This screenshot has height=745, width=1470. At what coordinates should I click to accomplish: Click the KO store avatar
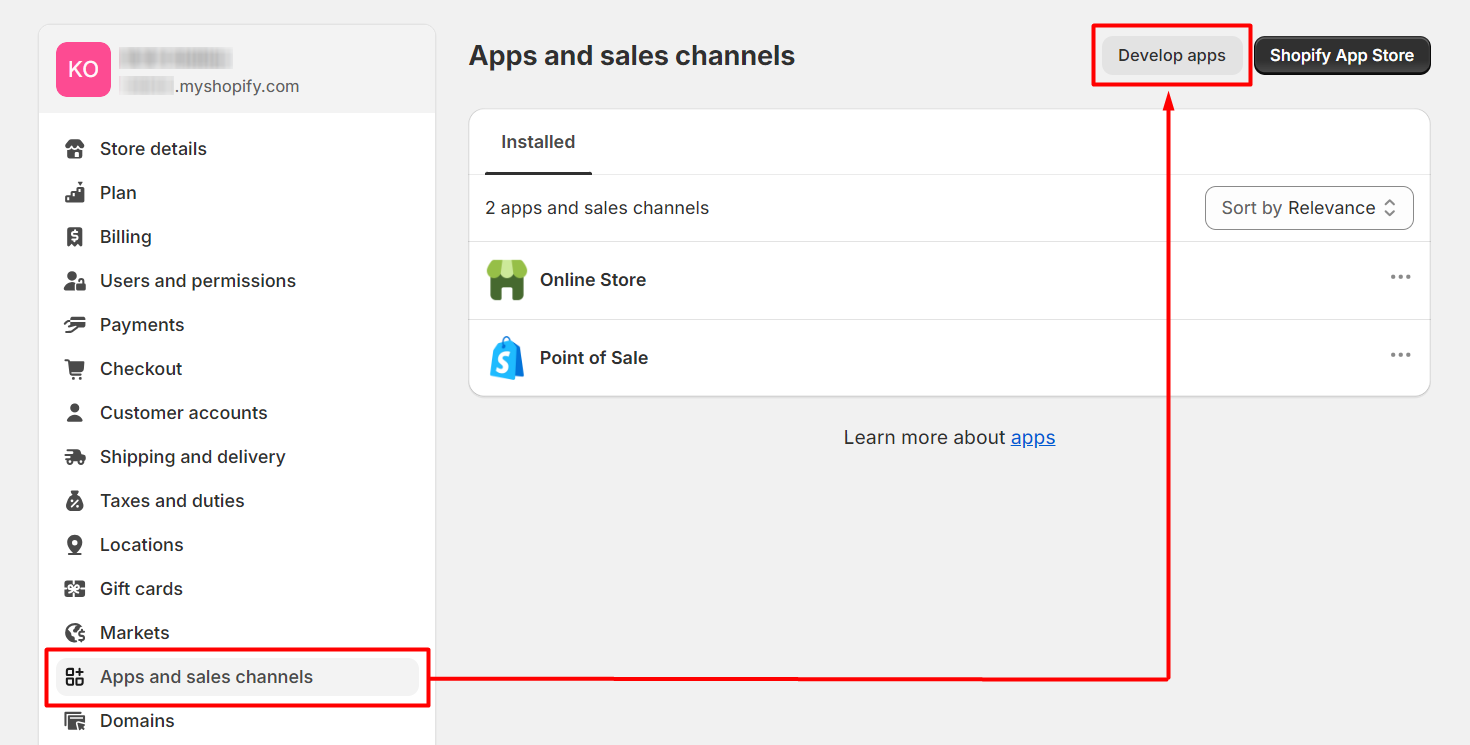(x=83, y=69)
